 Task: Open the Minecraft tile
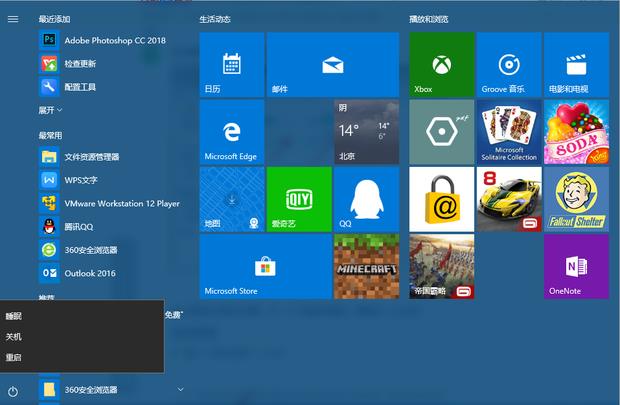click(365, 267)
